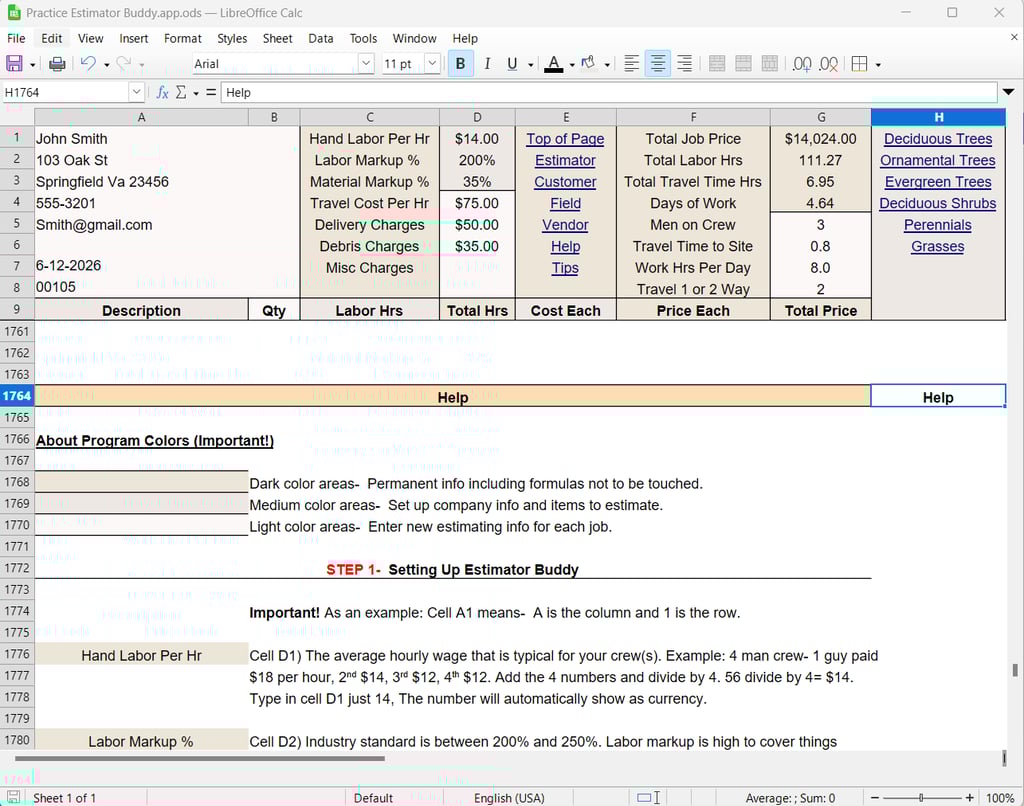The width and height of the screenshot is (1024, 806).
Task: Follow the Deciduous Trees hyperlink
Action: (x=937, y=138)
